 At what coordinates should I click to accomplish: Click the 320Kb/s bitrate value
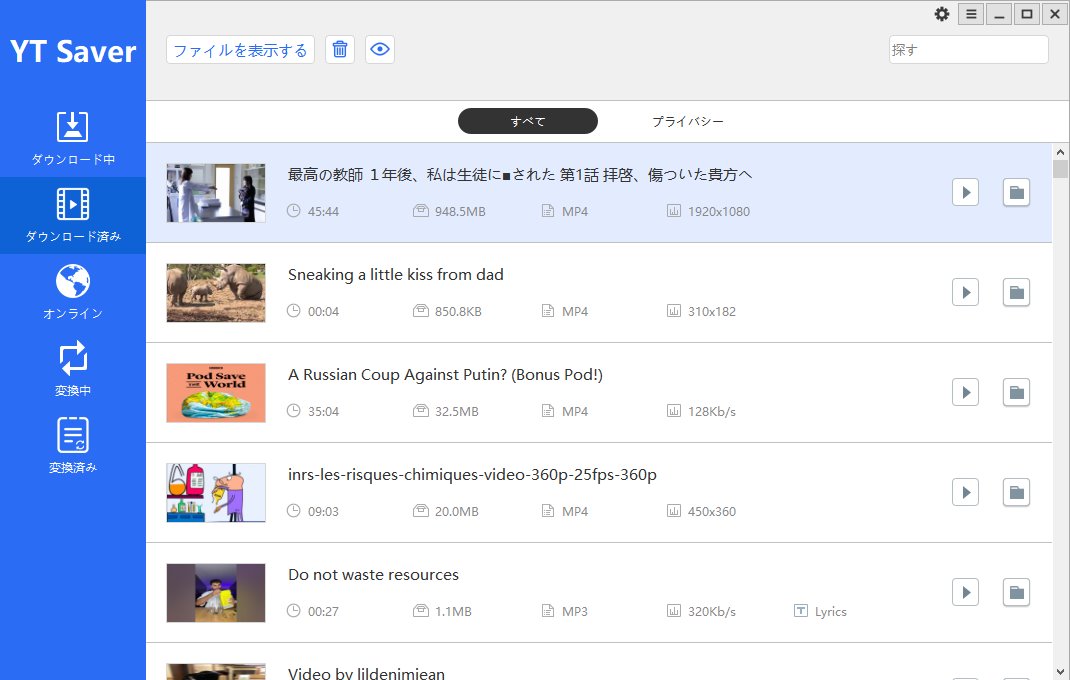pos(712,611)
